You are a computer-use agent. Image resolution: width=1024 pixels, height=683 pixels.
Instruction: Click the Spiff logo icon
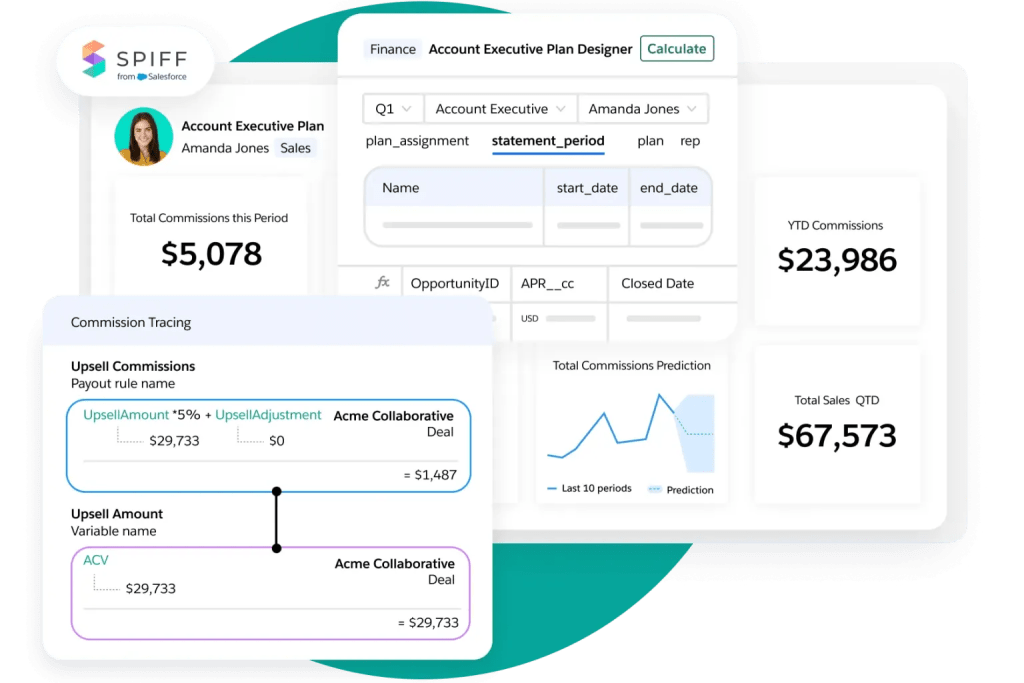[93, 61]
